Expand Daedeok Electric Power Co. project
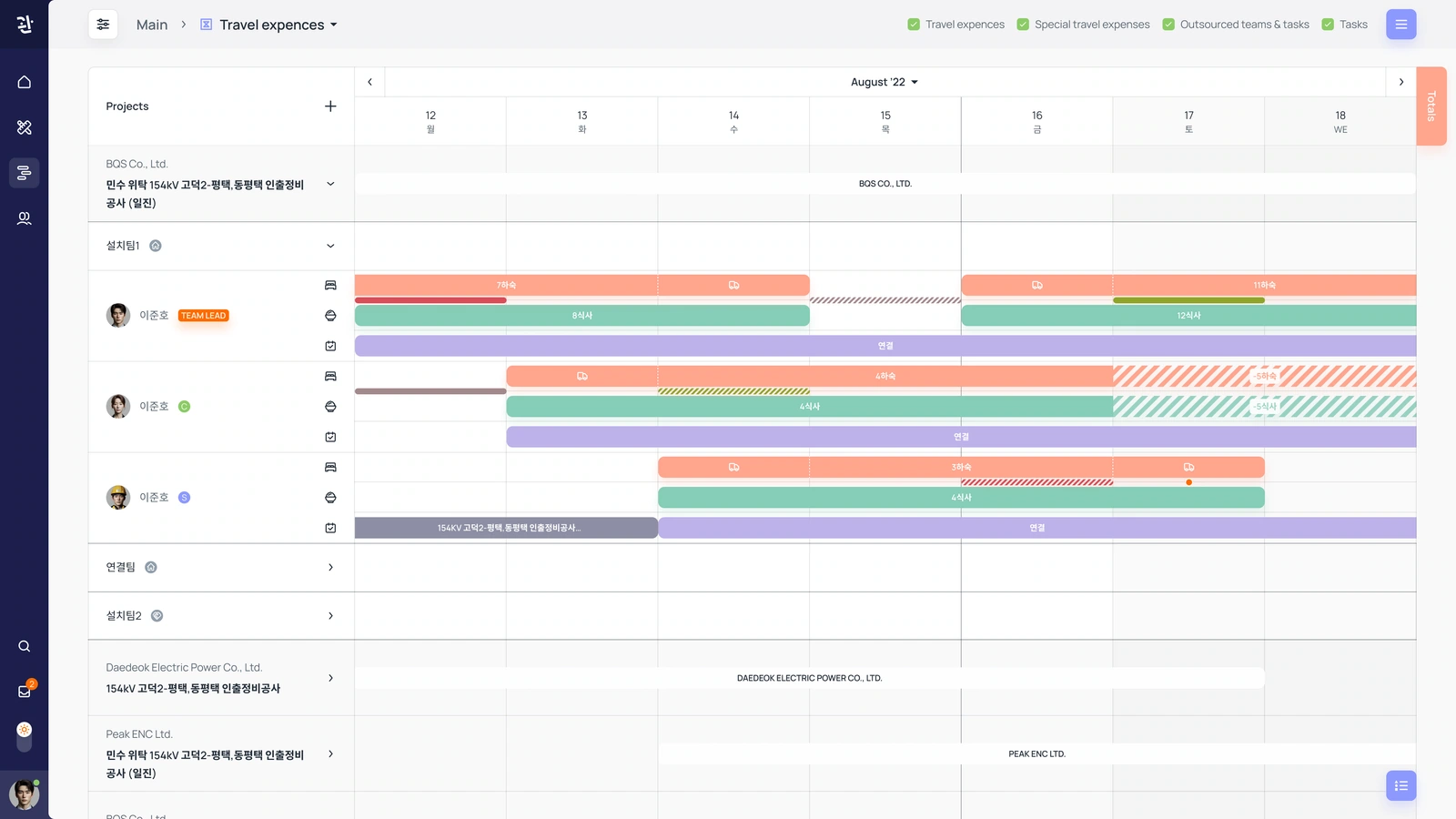Image resolution: width=1456 pixels, height=819 pixels. click(330, 678)
